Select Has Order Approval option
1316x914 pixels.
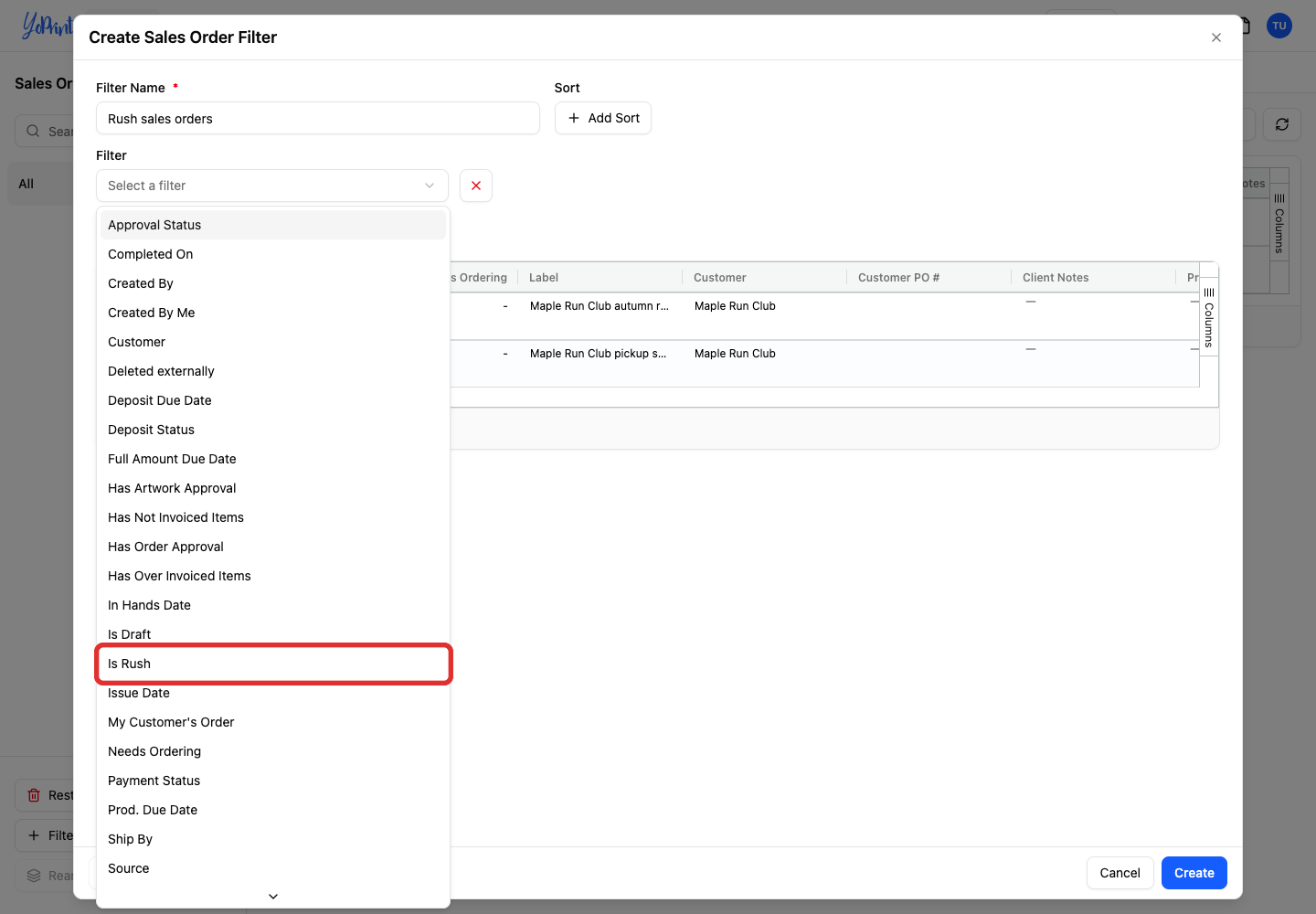[x=273, y=547]
